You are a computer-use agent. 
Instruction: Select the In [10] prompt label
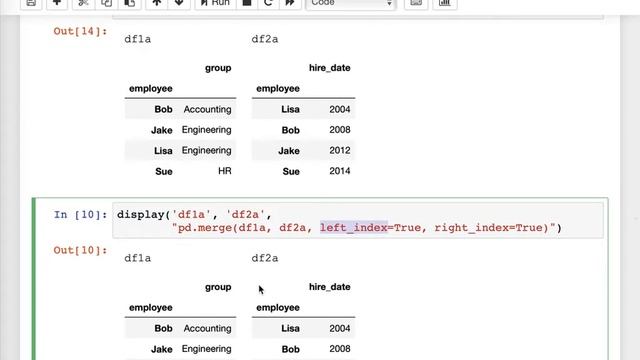point(80,215)
